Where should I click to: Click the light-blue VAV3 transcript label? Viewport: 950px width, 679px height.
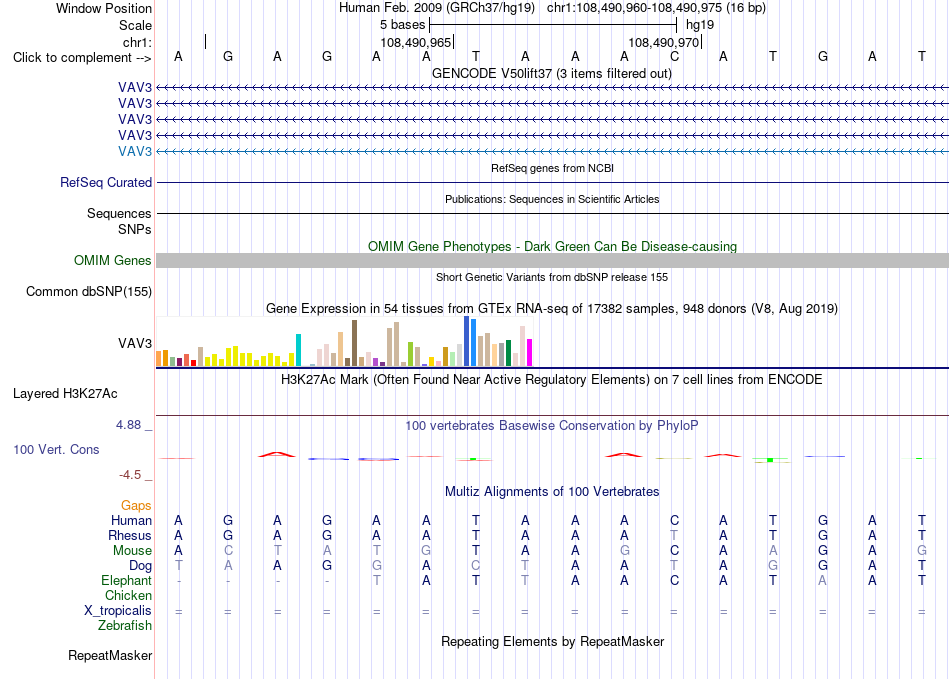tap(135, 151)
